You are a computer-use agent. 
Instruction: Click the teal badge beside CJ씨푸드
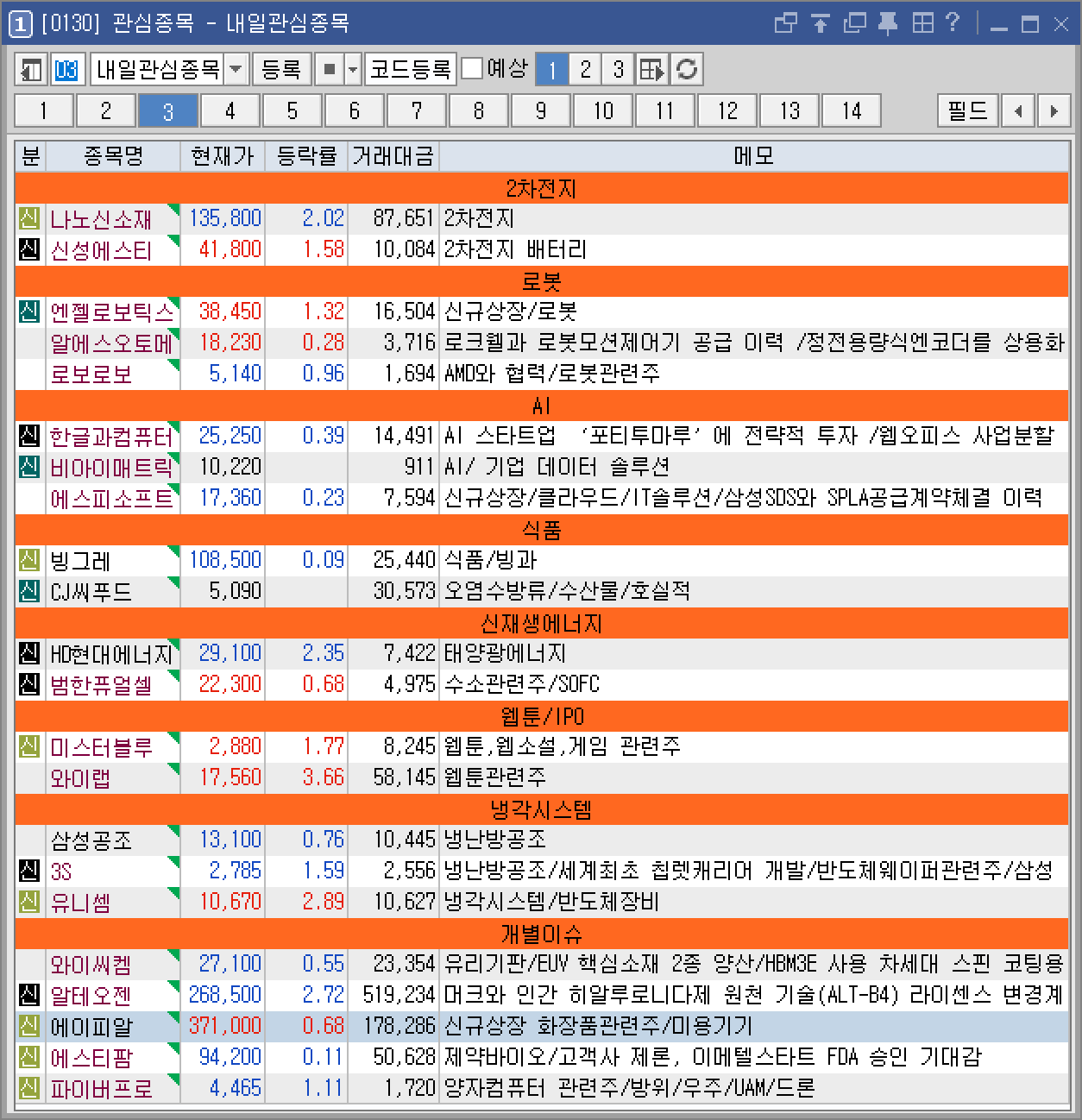29,591
